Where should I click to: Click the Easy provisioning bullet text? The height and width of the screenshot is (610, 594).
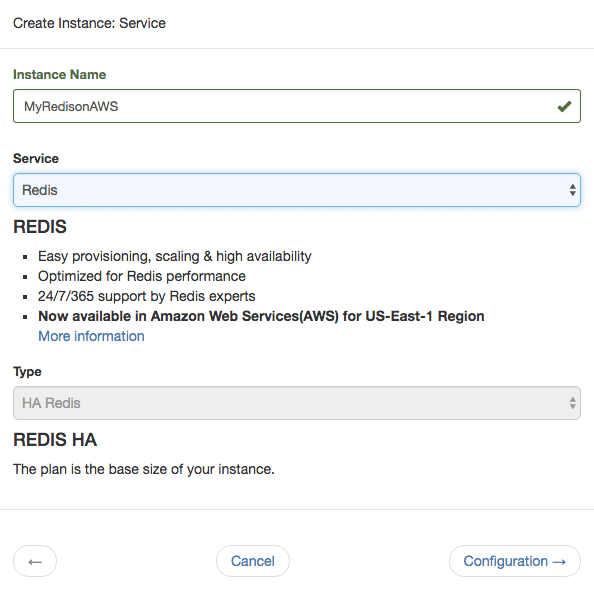point(175,256)
